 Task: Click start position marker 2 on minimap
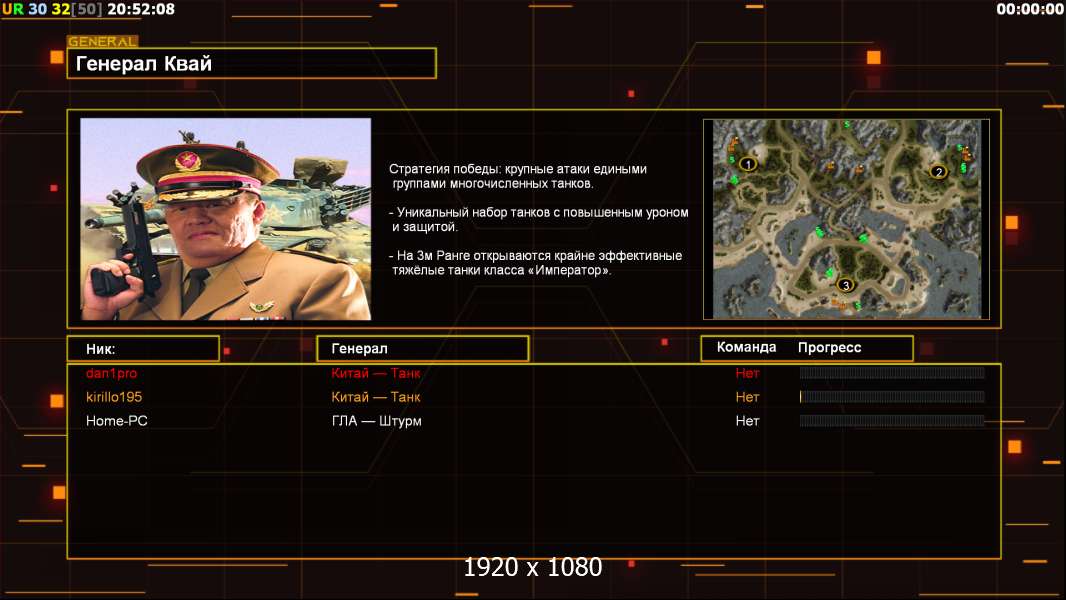pos(938,172)
